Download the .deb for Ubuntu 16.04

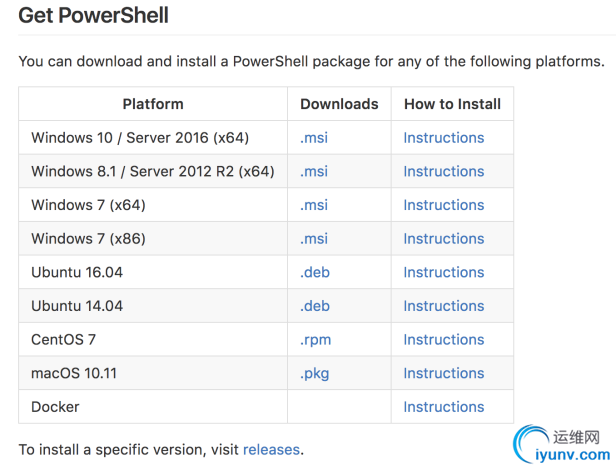315,272
